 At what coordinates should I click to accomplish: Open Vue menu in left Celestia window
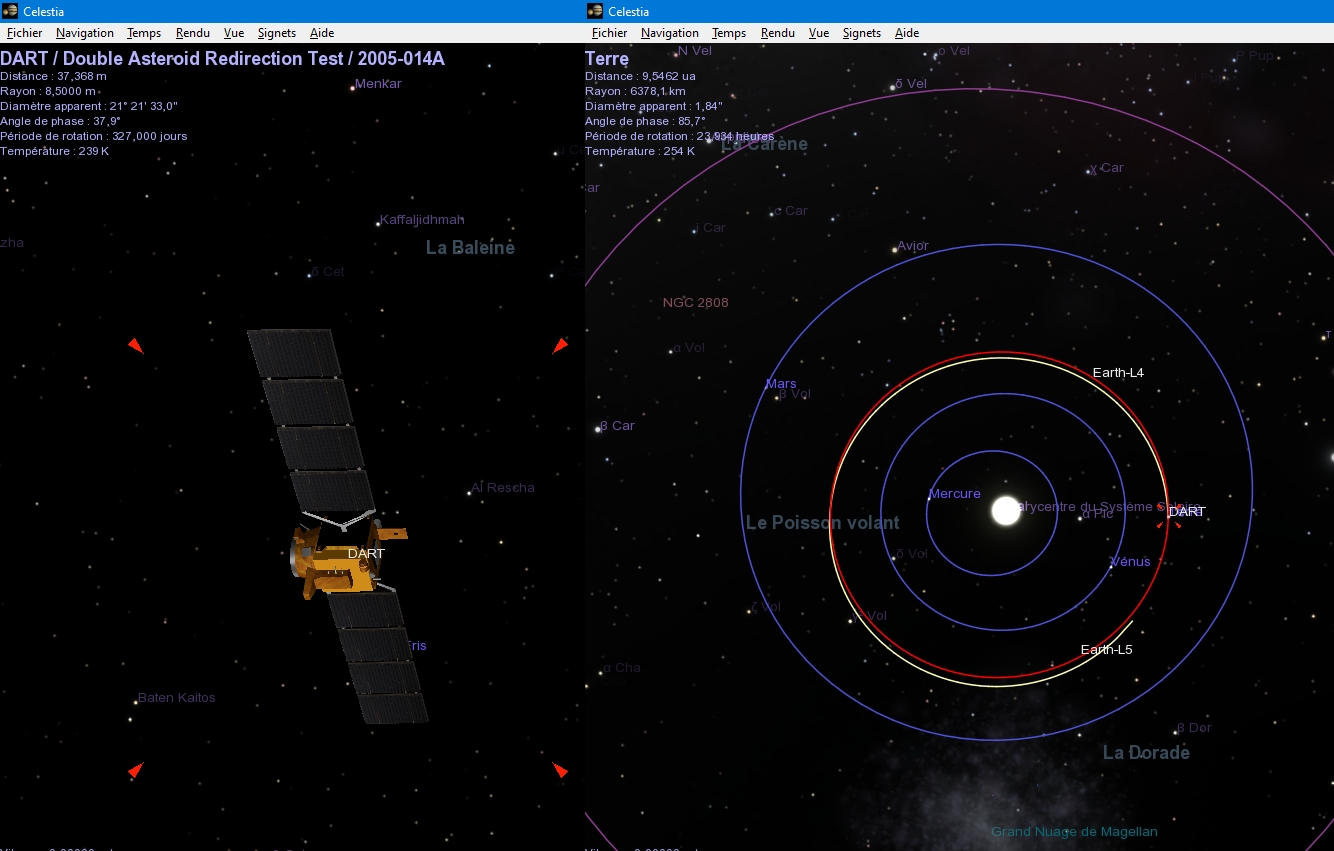(x=234, y=33)
